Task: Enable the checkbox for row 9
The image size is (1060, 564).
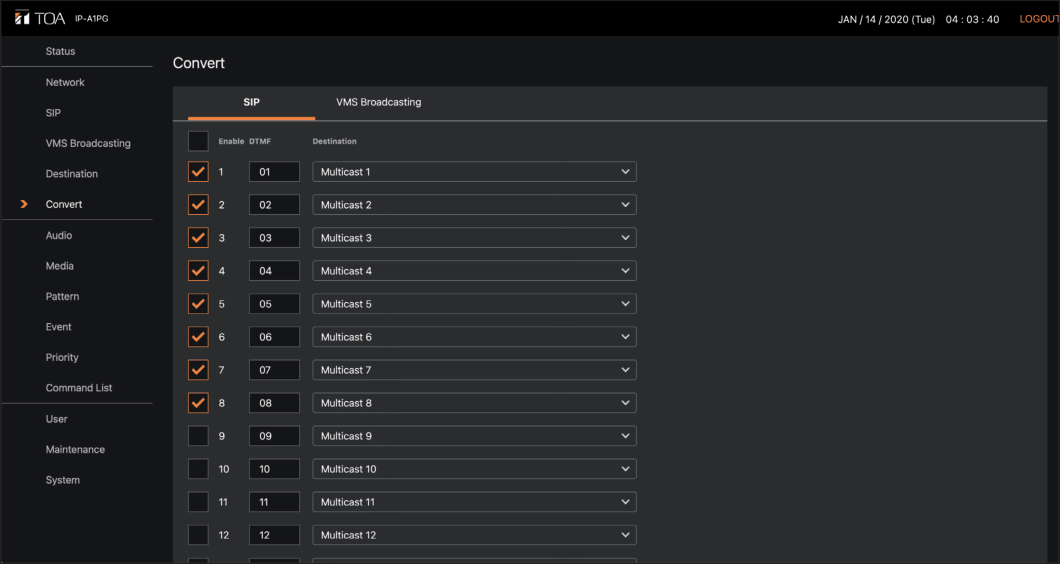Action: (x=198, y=436)
